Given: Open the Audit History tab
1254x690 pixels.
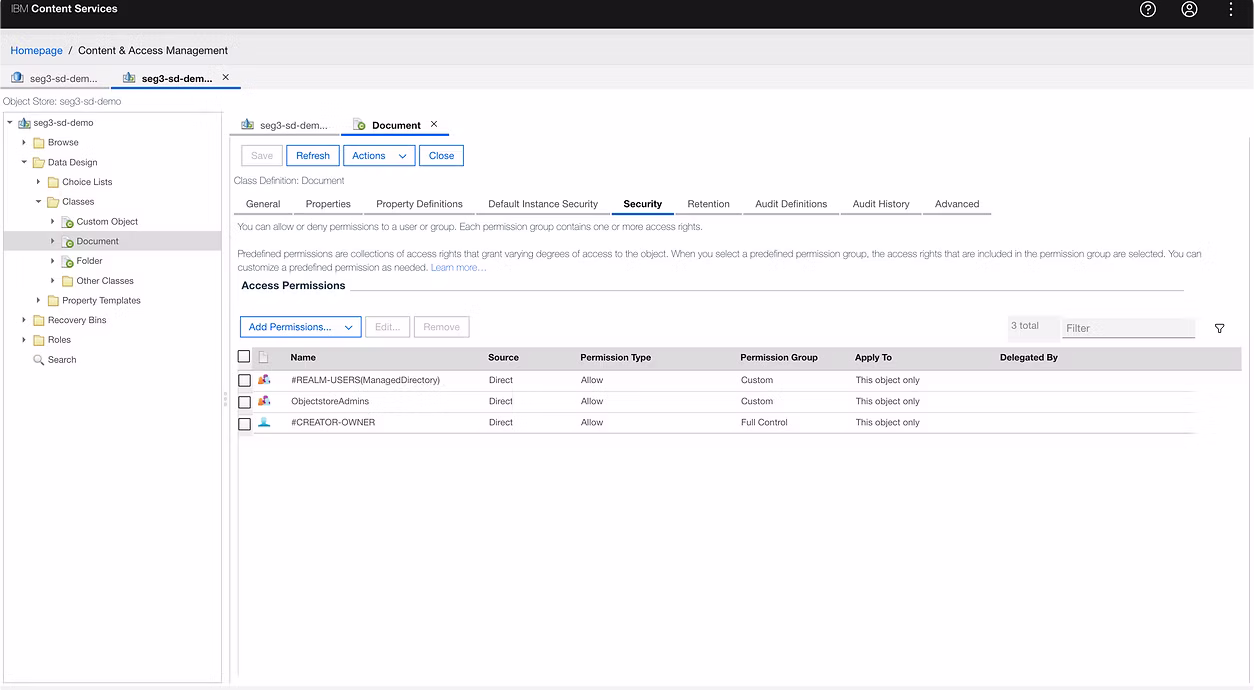Looking at the screenshot, I should pos(881,204).
